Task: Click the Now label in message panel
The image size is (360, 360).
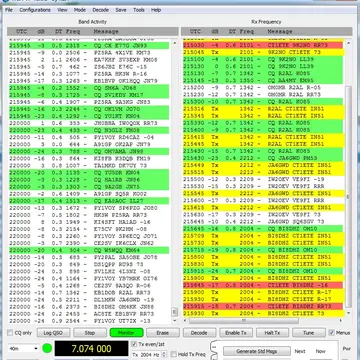Action: point(321,351)
